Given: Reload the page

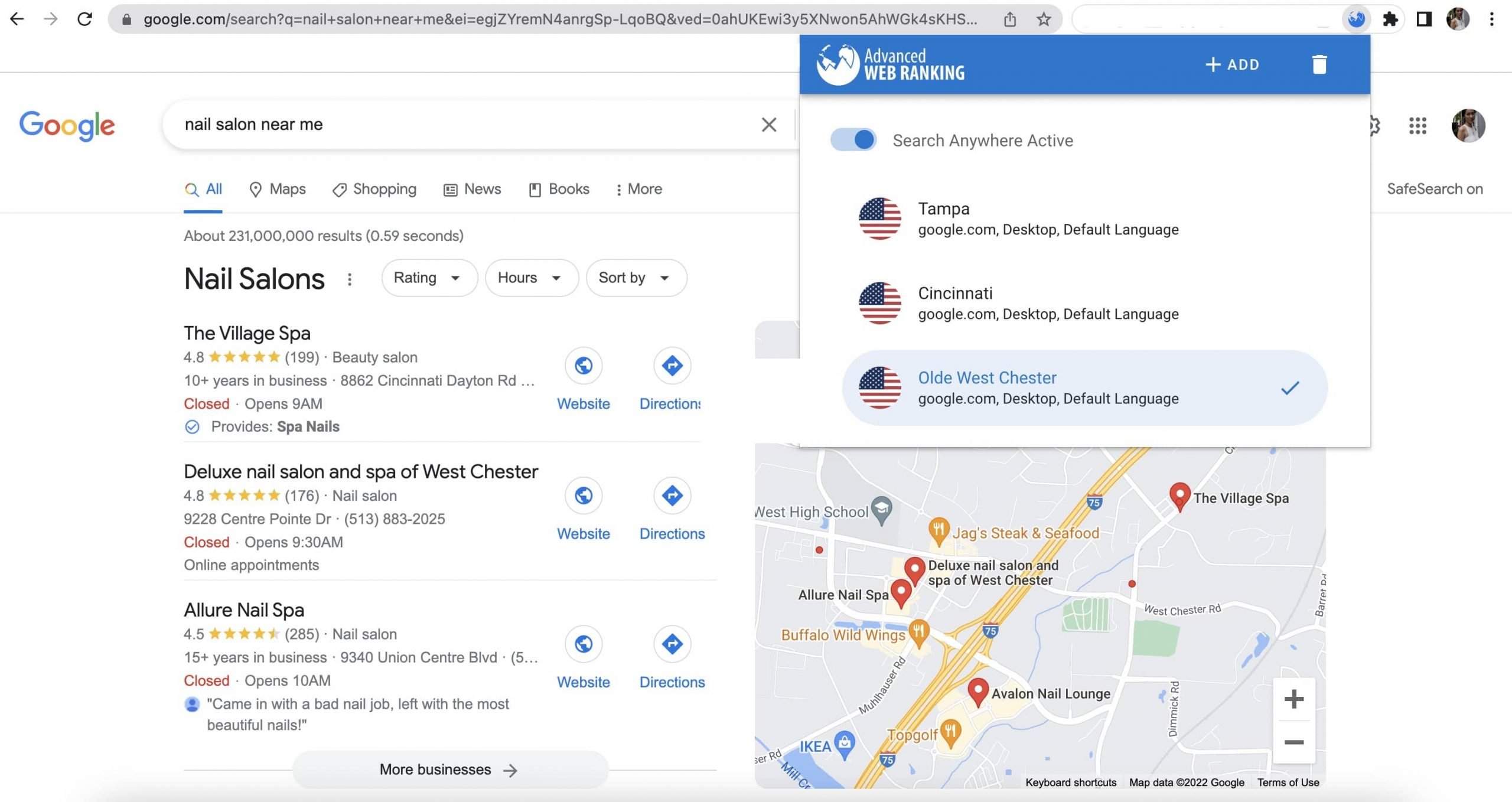Looking at the screenshot, I should tap(84, 19).
